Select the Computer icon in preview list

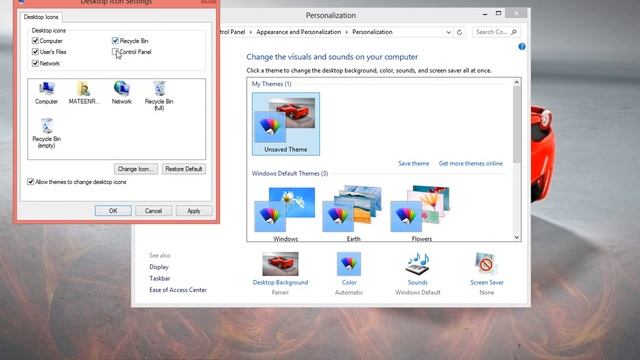click(x=46, y=93)
